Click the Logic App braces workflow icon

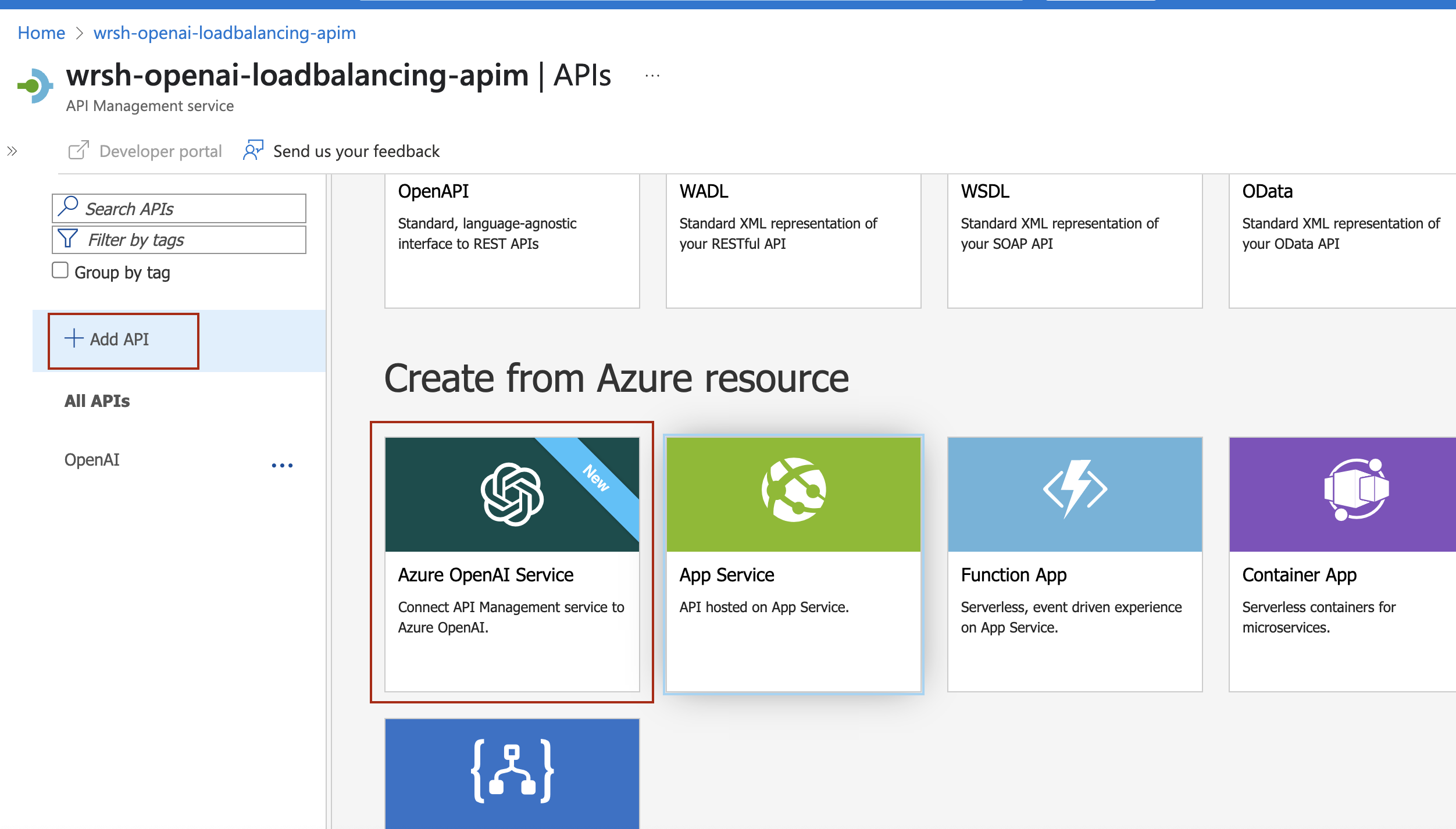(x=512, y=771)
